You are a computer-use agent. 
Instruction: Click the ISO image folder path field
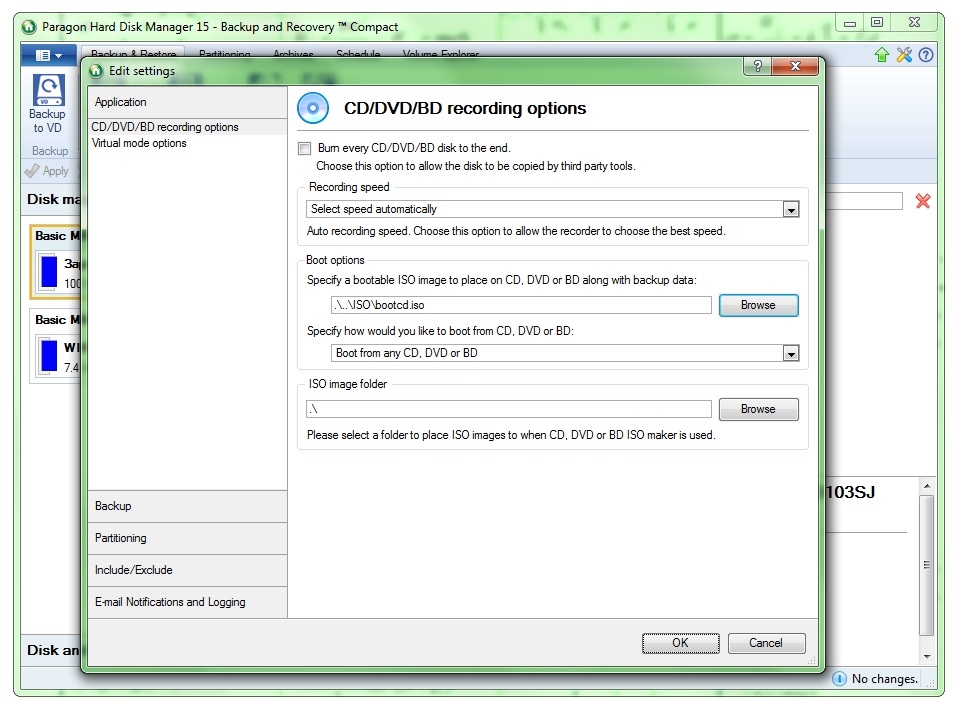[x=509, y=409]
